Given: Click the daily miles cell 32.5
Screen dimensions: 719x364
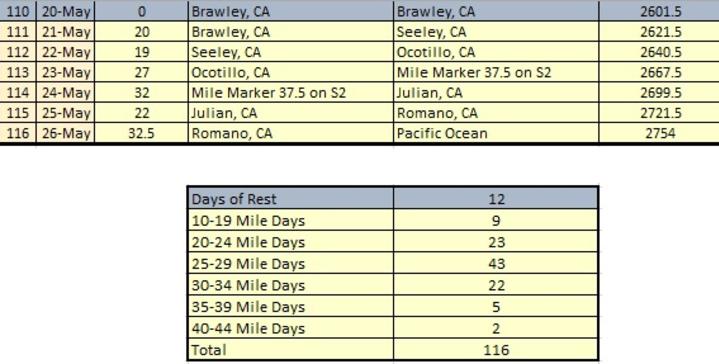Looking at the screenshot, I should (141, 133).
